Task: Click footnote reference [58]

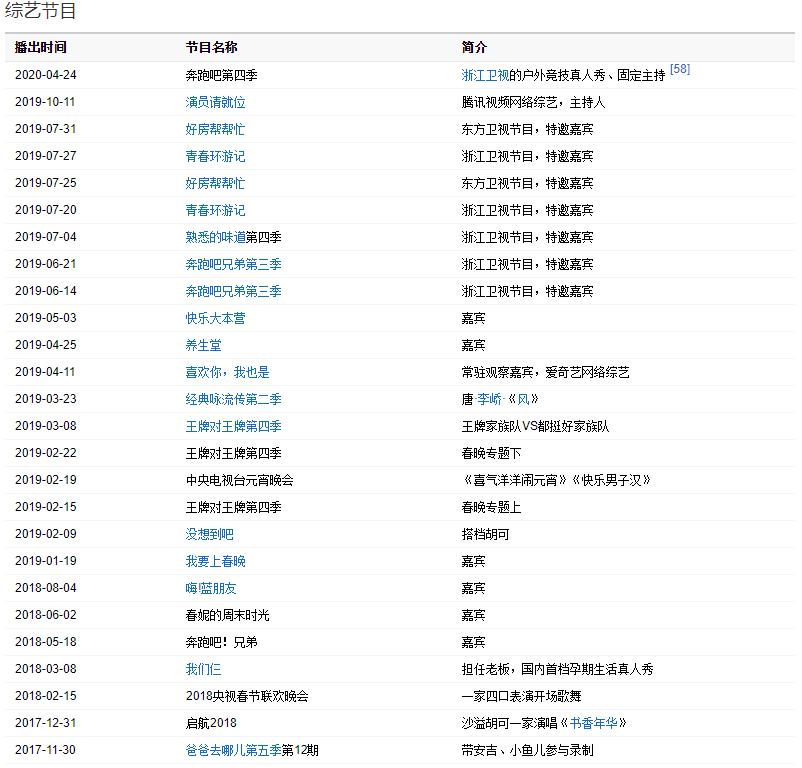Action: point(679,69)
